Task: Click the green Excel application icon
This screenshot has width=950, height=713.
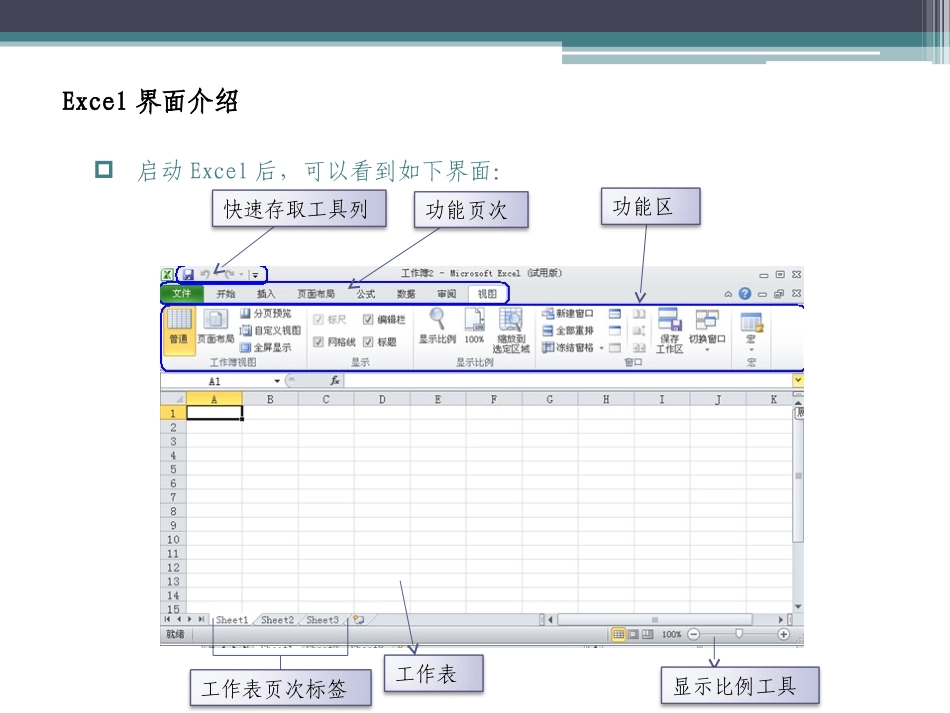Action: click(167, 274)
